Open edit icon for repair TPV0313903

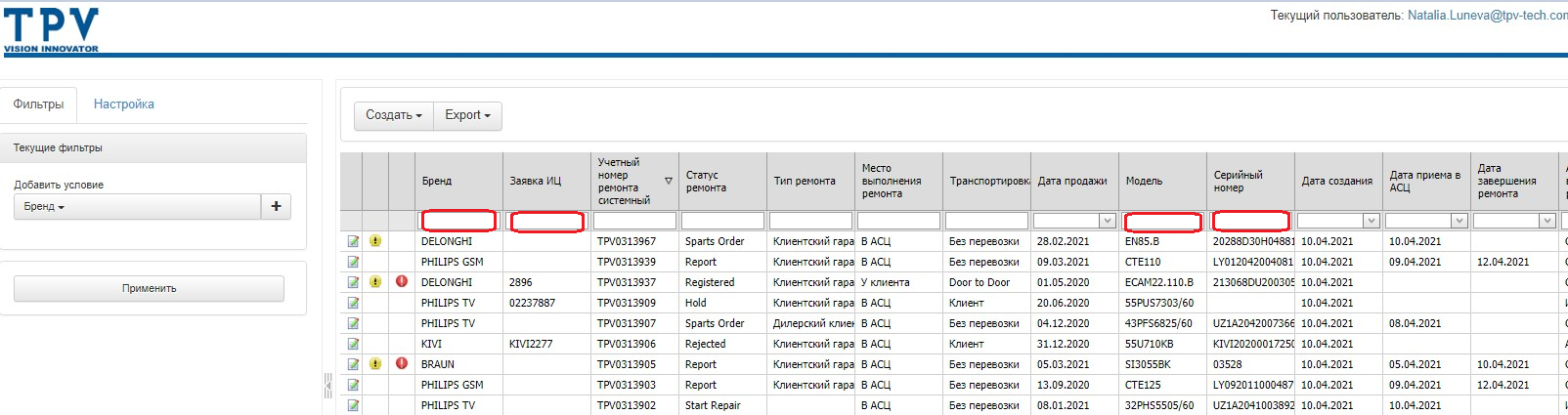[x=353, y=385]
